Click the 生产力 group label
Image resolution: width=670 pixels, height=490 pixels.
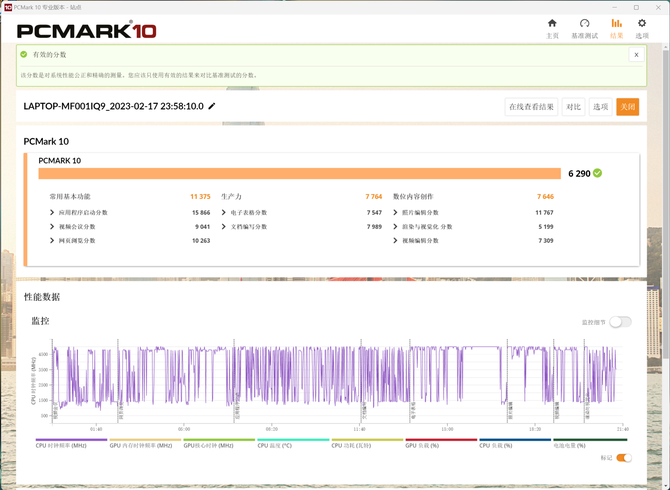click(231, 197)
